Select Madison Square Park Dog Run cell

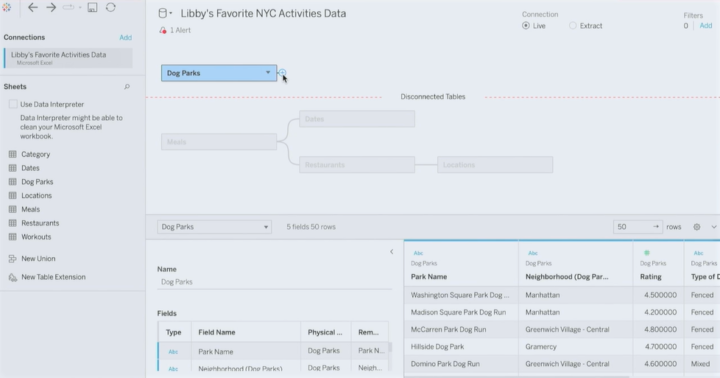[x=460, y=312]
